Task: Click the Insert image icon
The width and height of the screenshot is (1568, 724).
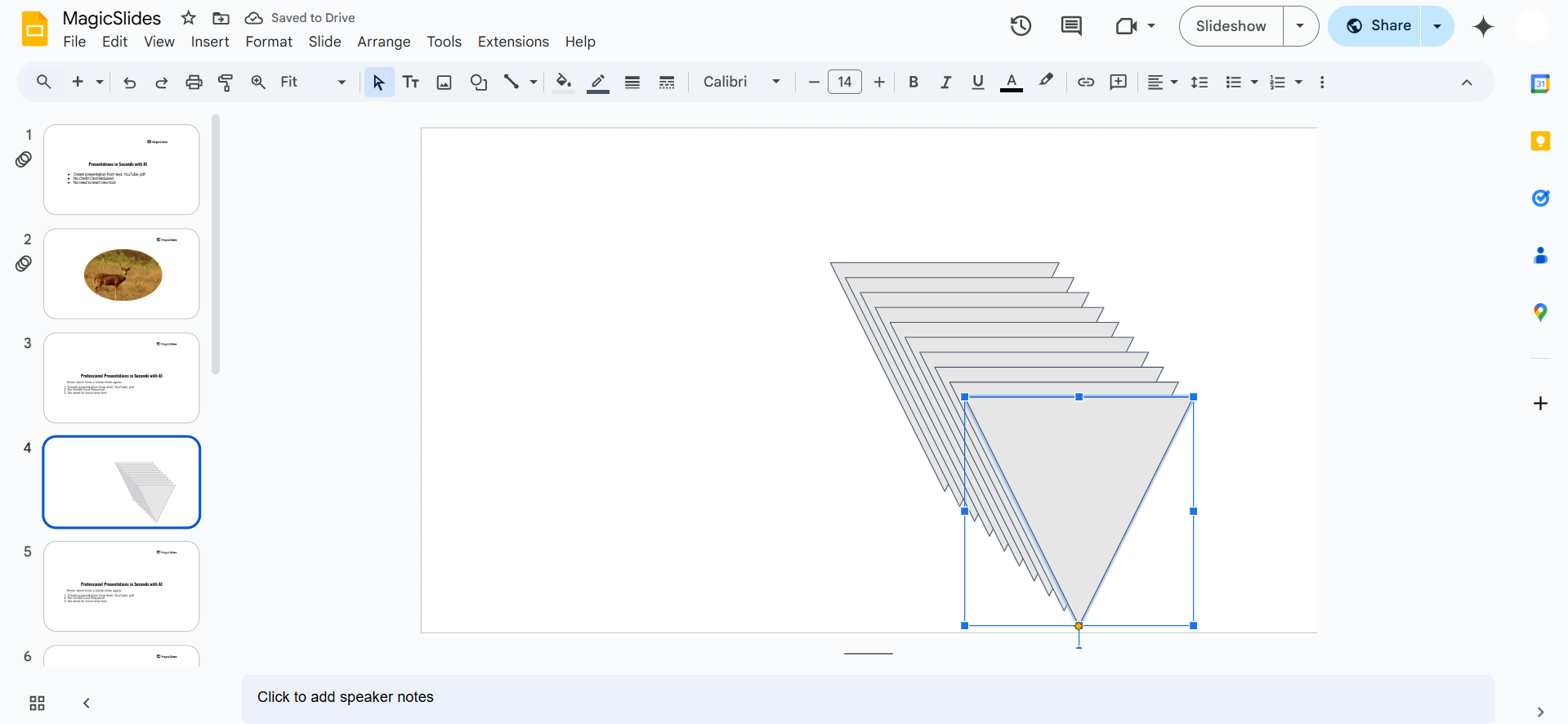Action: 444,82
